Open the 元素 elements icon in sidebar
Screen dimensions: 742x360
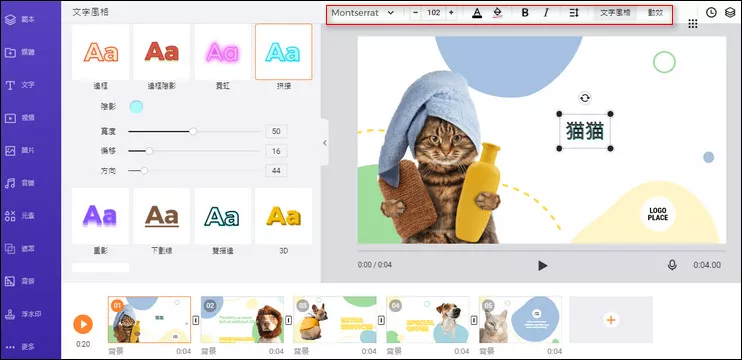pos(10,216)
